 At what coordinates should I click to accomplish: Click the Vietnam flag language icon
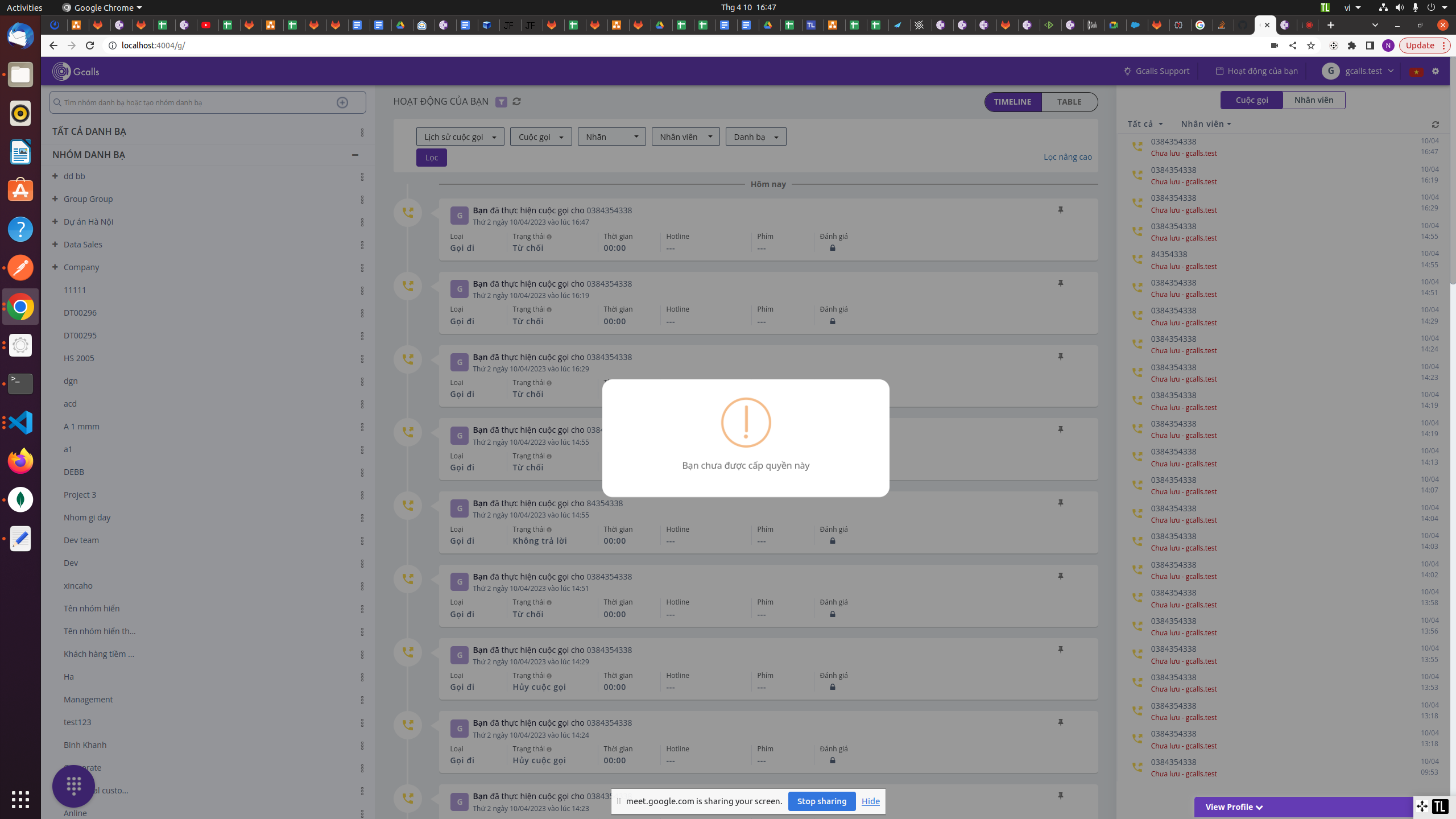1416,72
